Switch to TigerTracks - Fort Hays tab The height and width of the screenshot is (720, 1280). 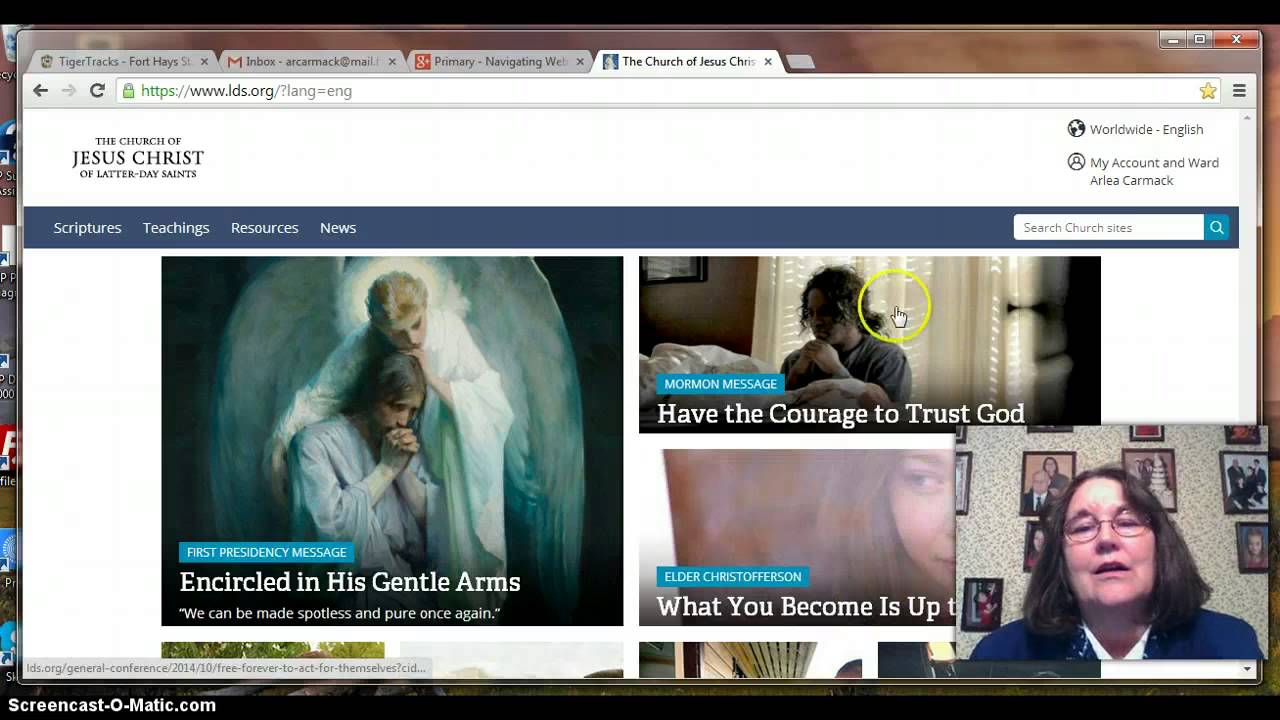coord(124,61)
